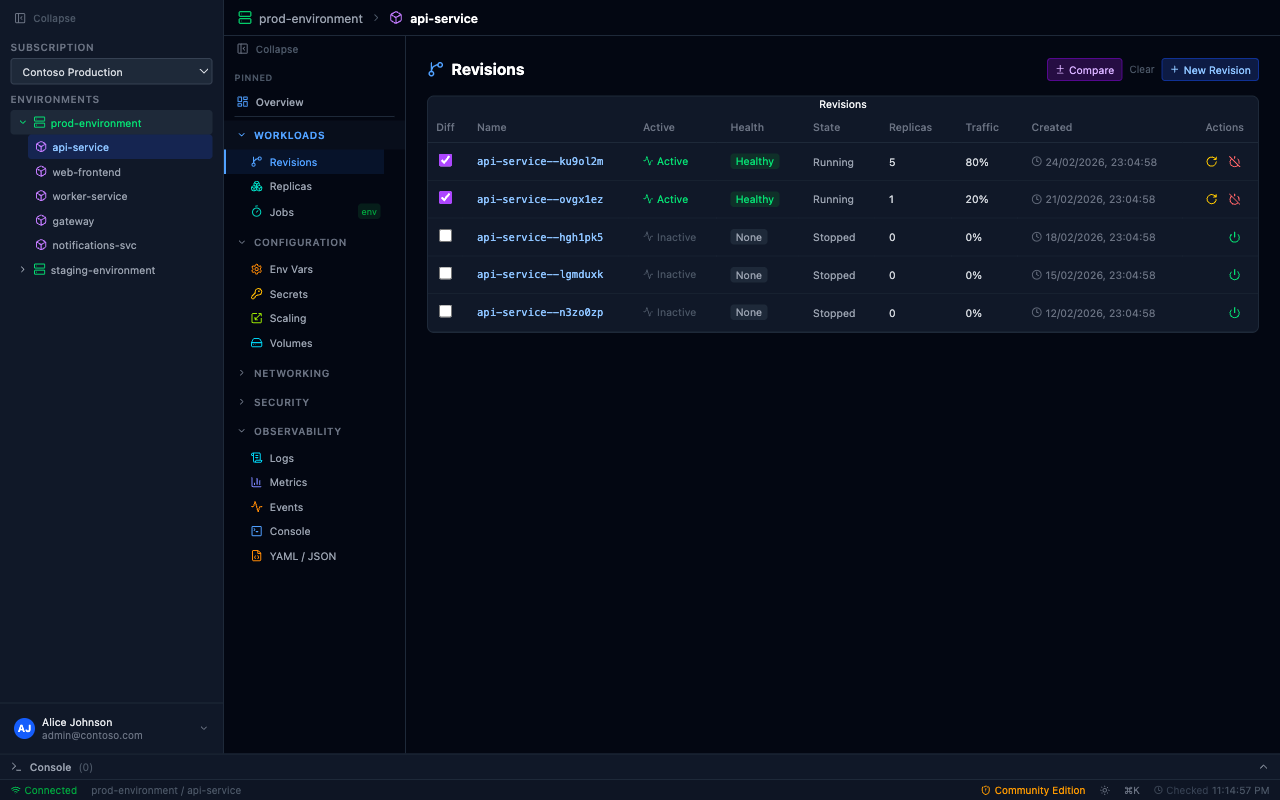
Task: Uncheck diff selection for api-service--ku9ol2m
Action: (x=445, y=160)
